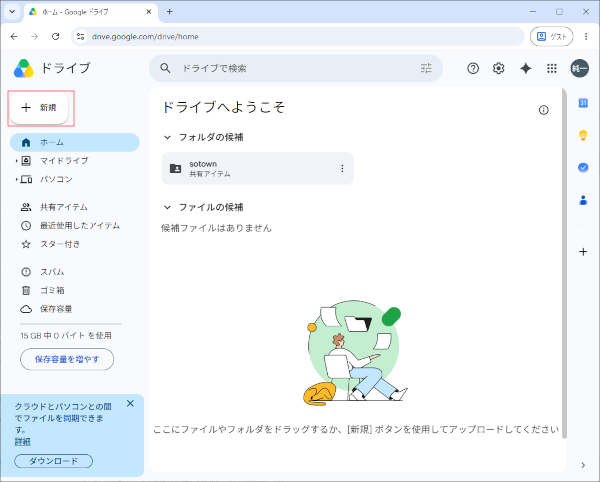Open the 詳細 link in promo
600x482 pixels.
tap(23, 441)
